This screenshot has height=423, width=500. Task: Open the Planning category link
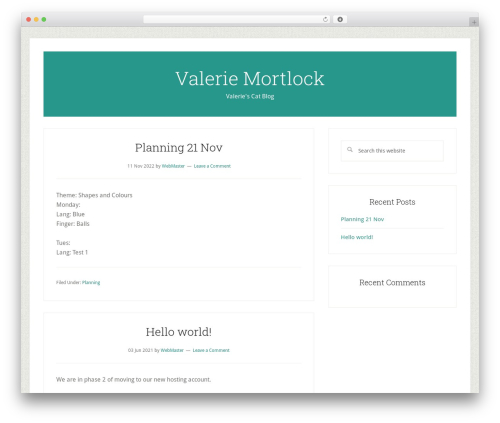91,282
